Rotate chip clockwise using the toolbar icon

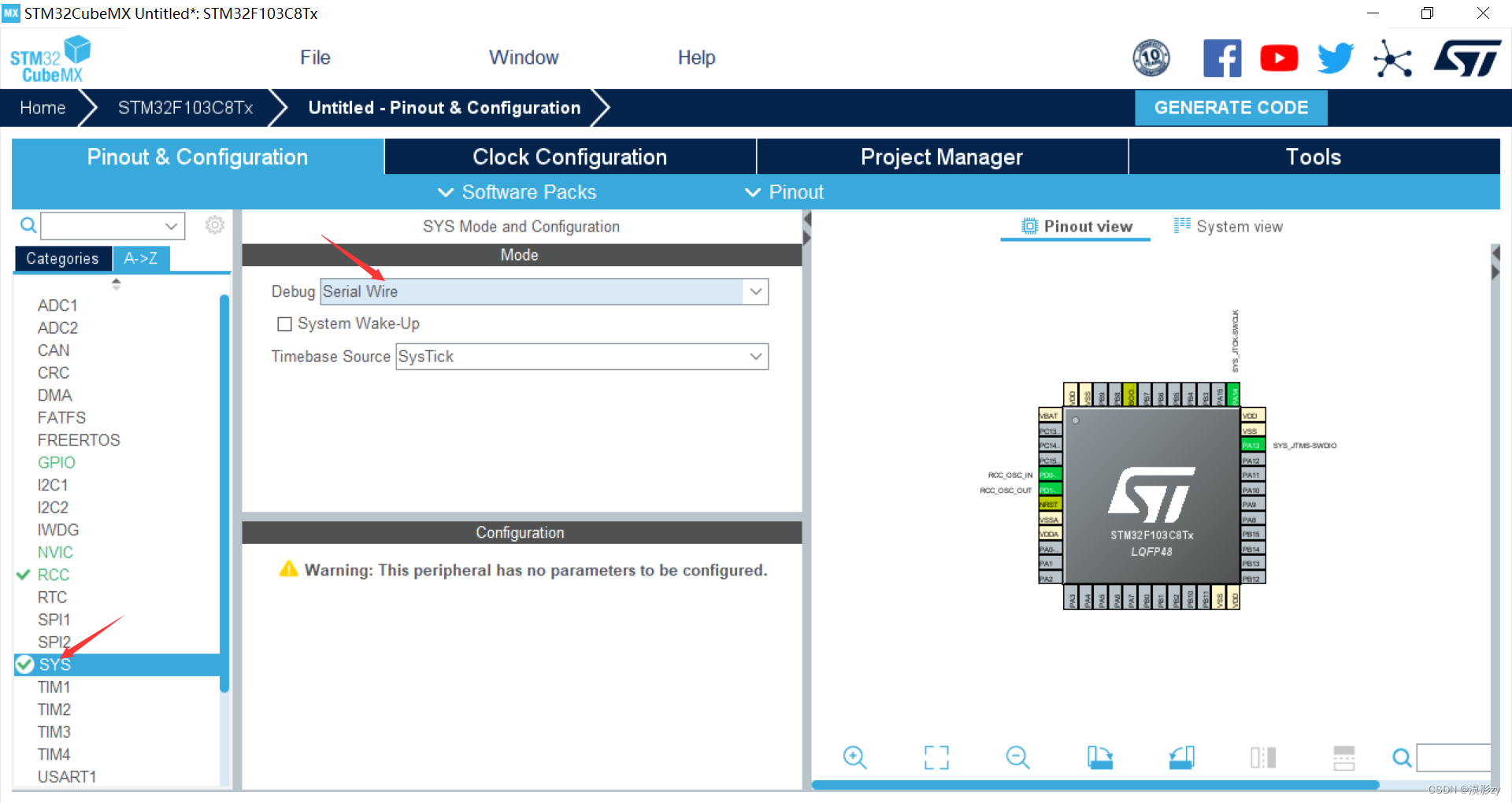(1100, 757)
